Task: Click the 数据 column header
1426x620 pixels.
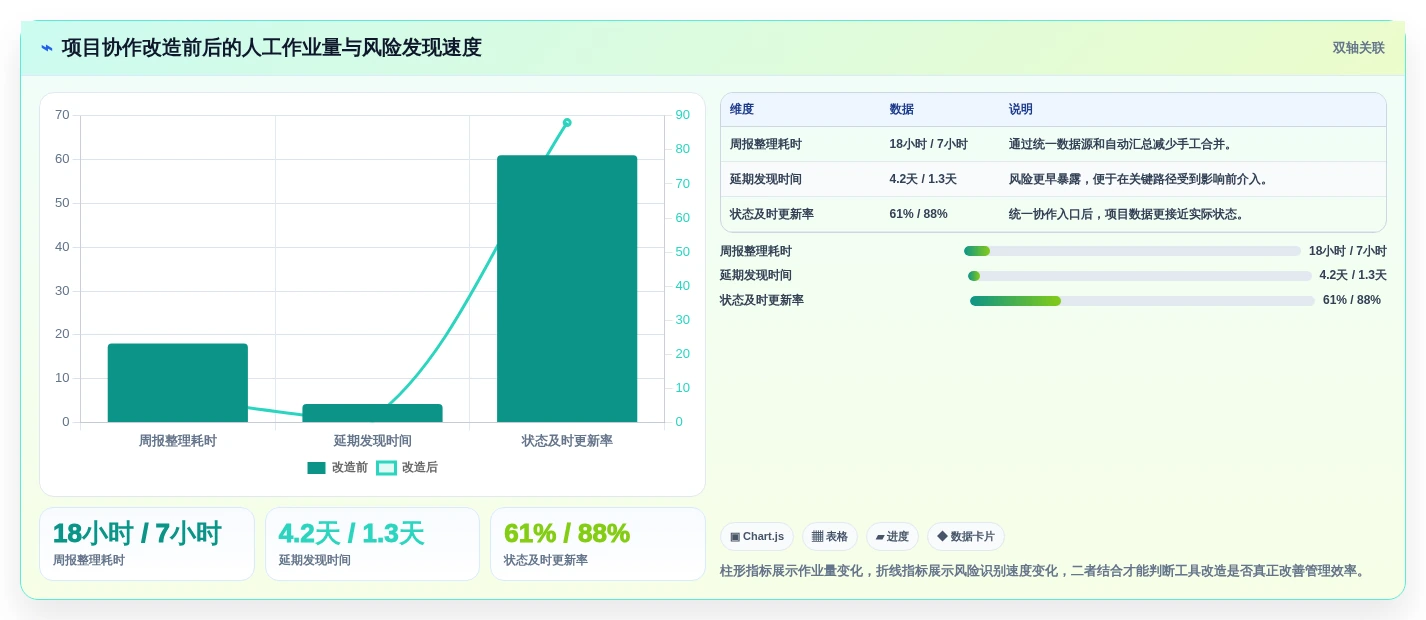Action: point(902,110)
